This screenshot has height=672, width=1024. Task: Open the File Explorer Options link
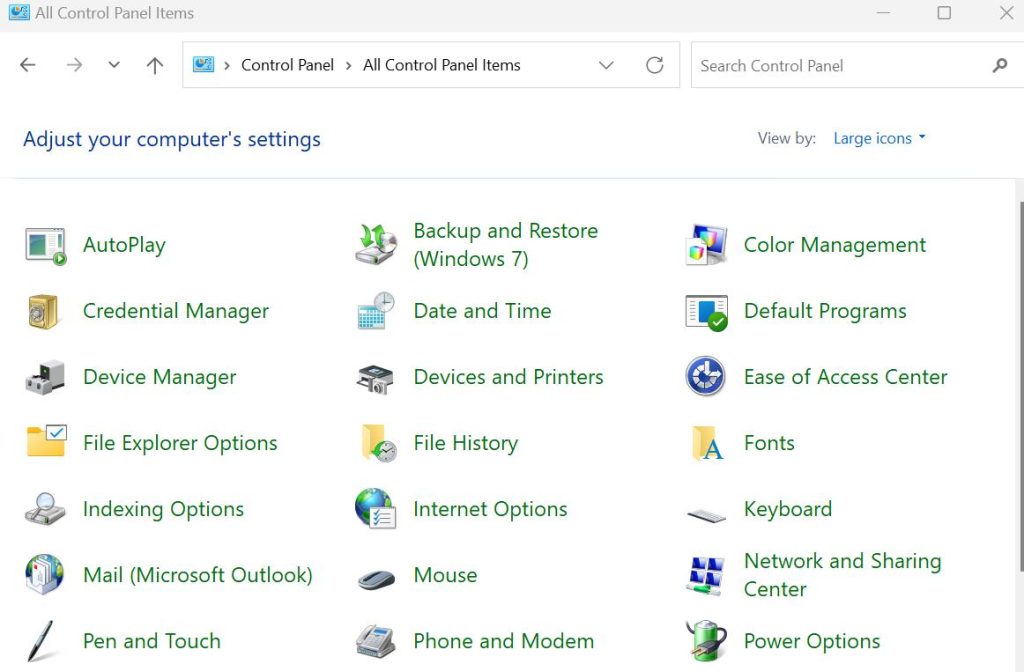click(180, 443)
